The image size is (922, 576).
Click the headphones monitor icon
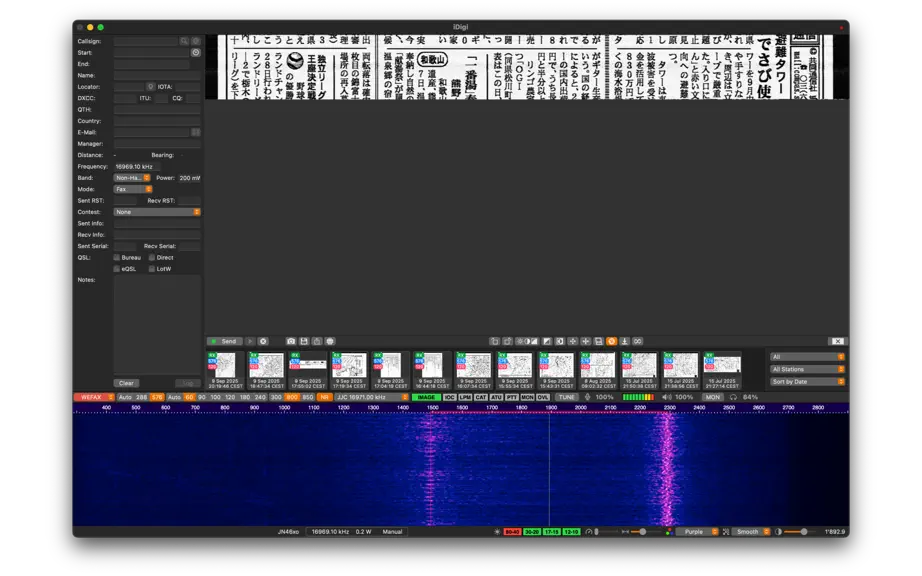pyautogui.click(x=733, y=397)
